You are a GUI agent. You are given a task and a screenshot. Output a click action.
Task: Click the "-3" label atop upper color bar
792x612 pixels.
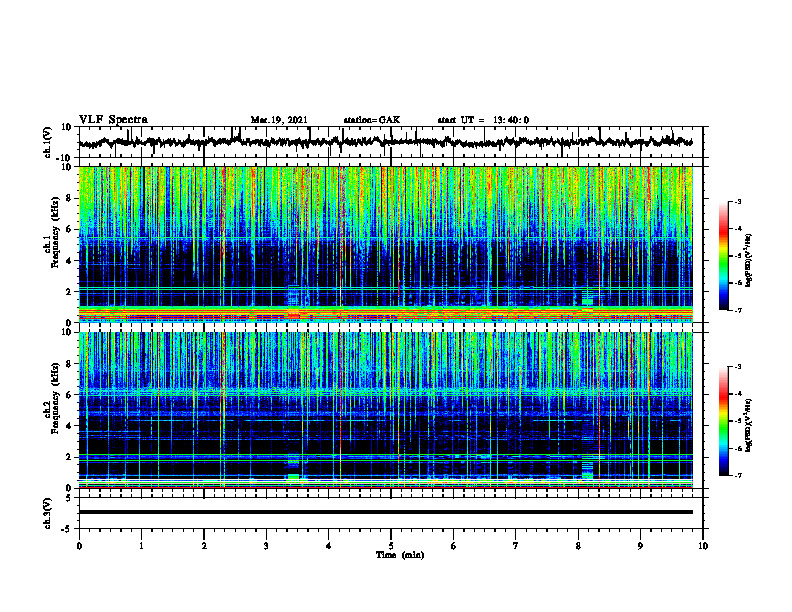(x=737, y=202)
